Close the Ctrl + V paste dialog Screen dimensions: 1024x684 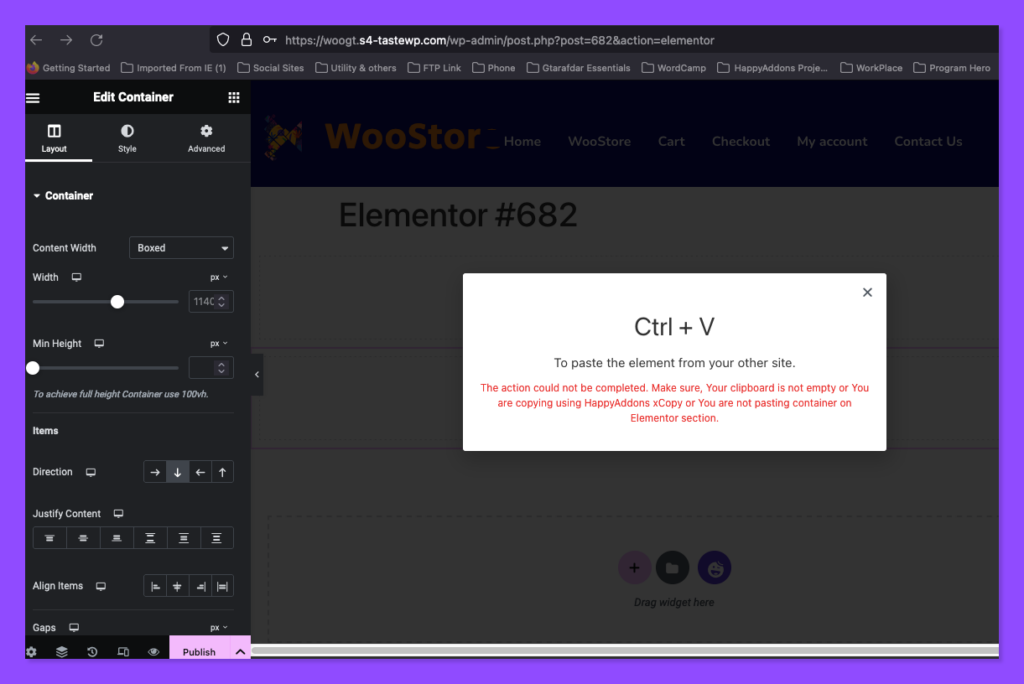[x=867, y=292]
